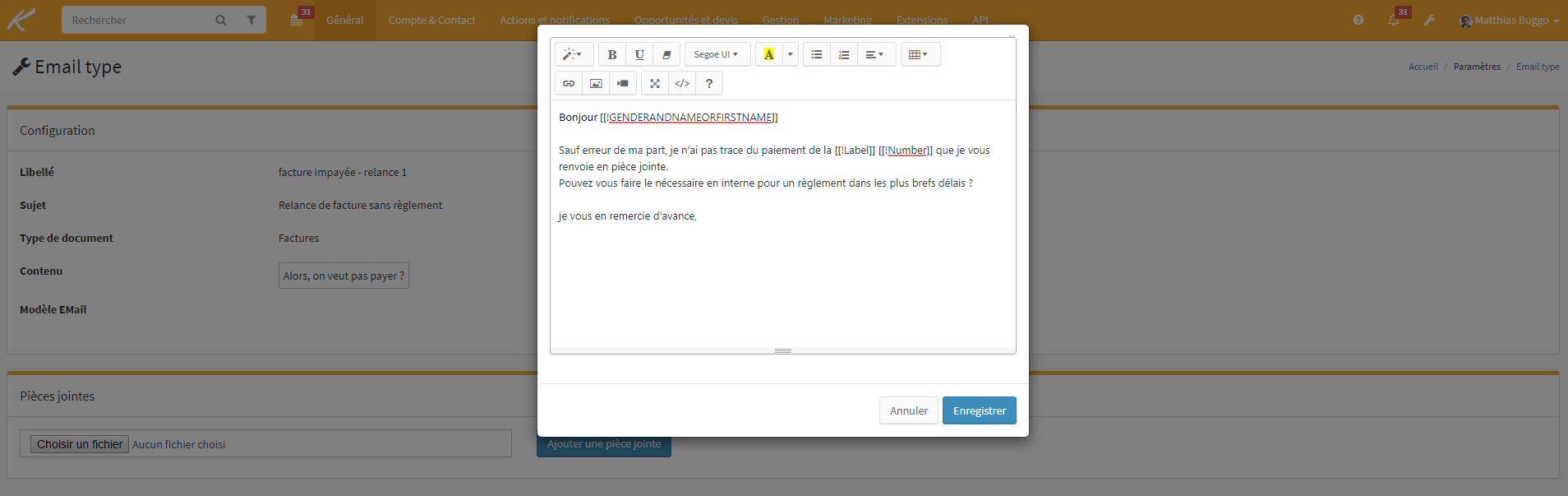Toggle fullscreen editor mode
Viewport: 1568px width, 496px height.
coord(655,83)
